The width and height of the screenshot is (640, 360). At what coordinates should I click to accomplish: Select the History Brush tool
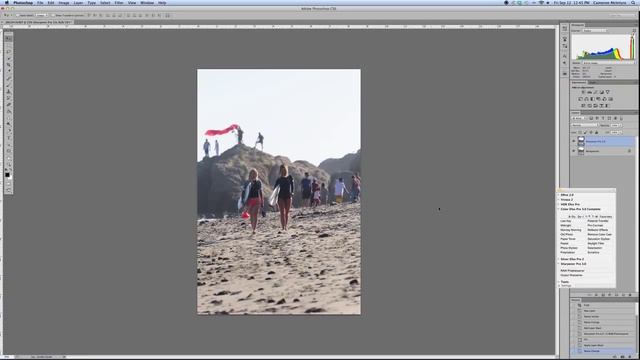pos(9,98)
